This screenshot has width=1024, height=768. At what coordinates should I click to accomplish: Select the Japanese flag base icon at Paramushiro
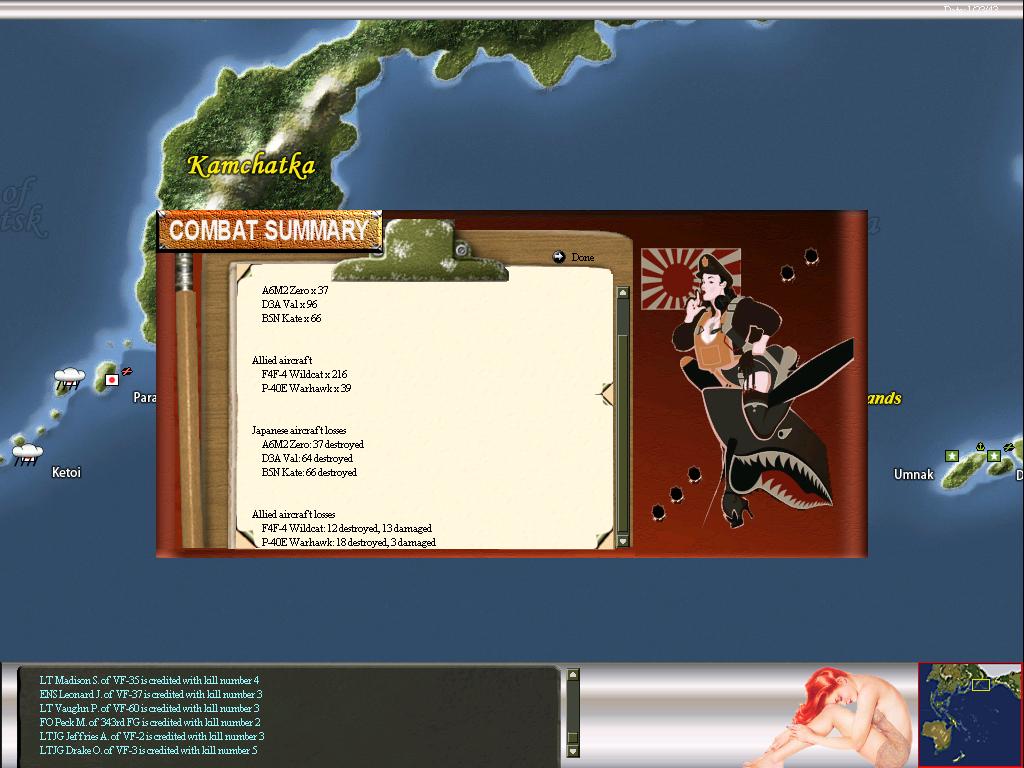pos(112,379)
